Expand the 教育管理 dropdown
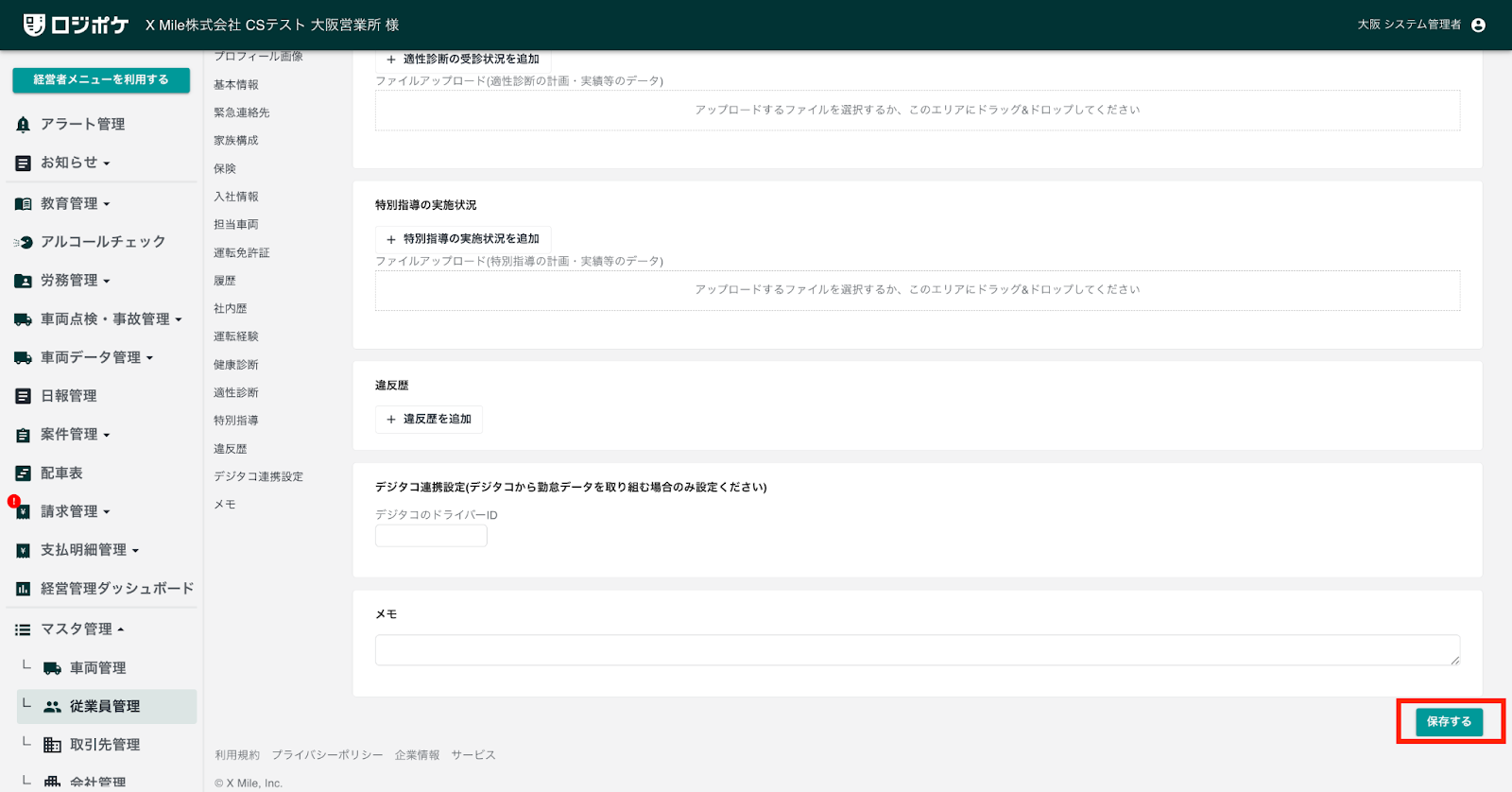1512x792 pixels. tap(75, 203)
